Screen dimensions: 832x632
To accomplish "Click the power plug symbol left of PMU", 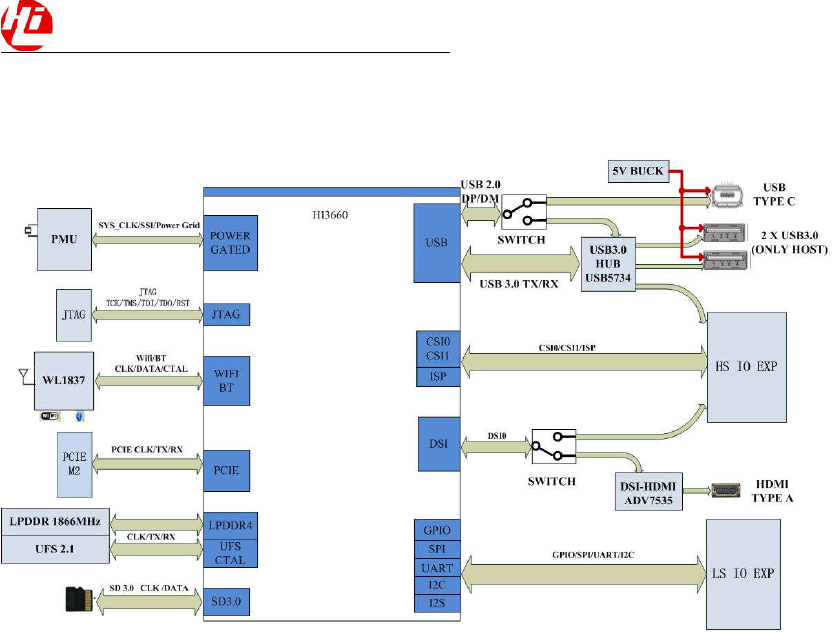I will click(x=31, y=230).
